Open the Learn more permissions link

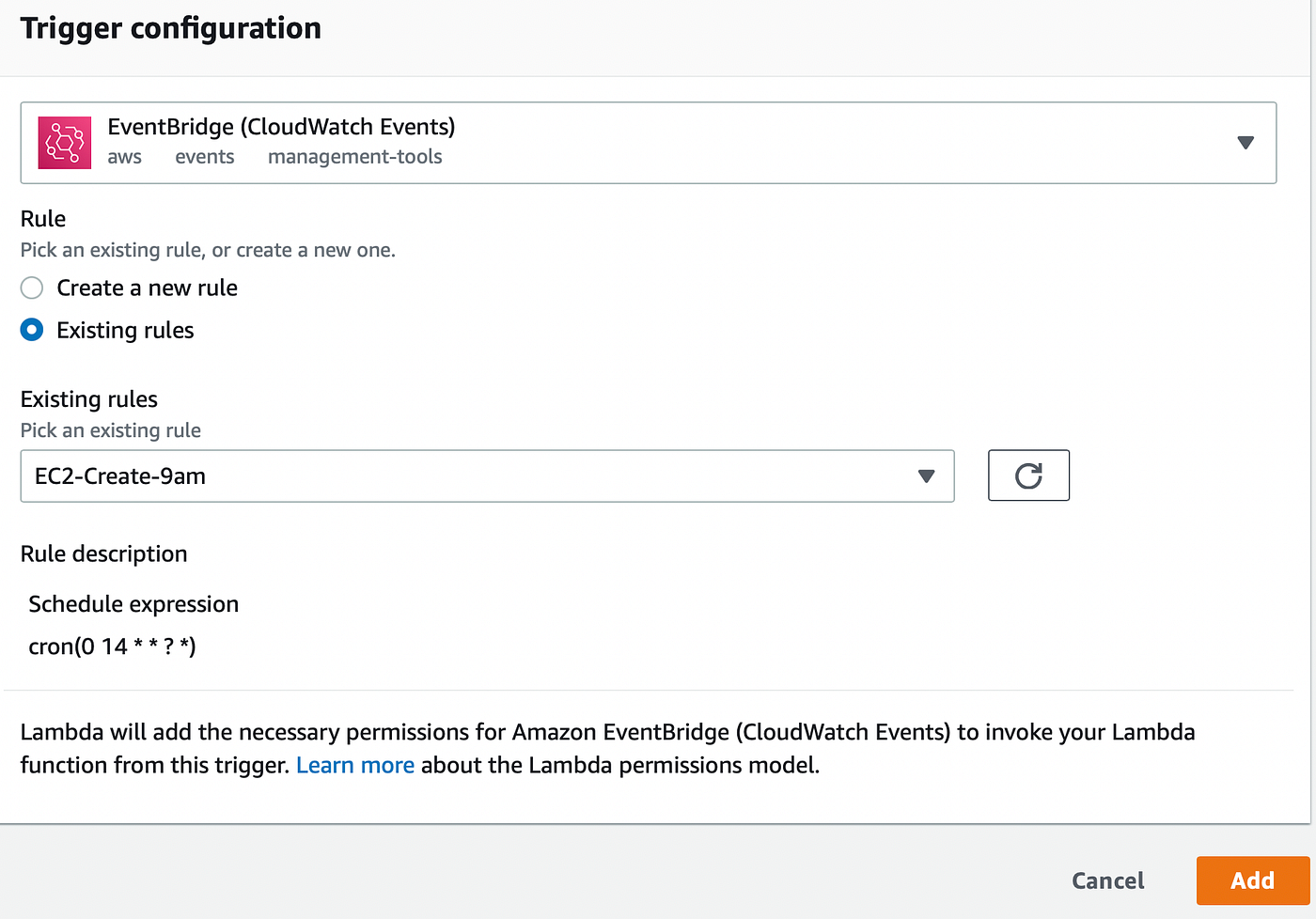(354, 765)
